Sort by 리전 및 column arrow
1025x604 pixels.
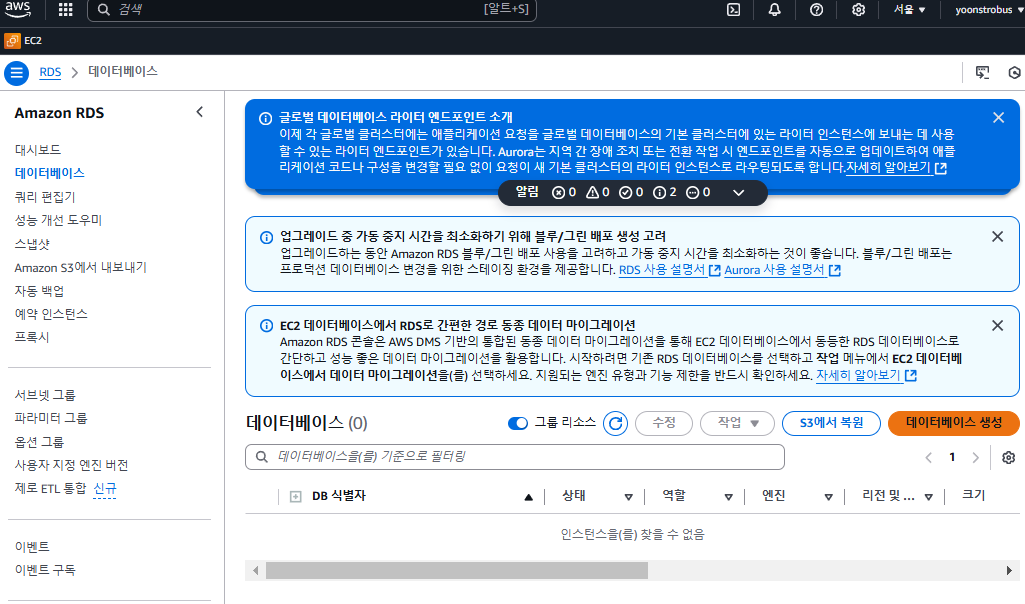(928, 497)
